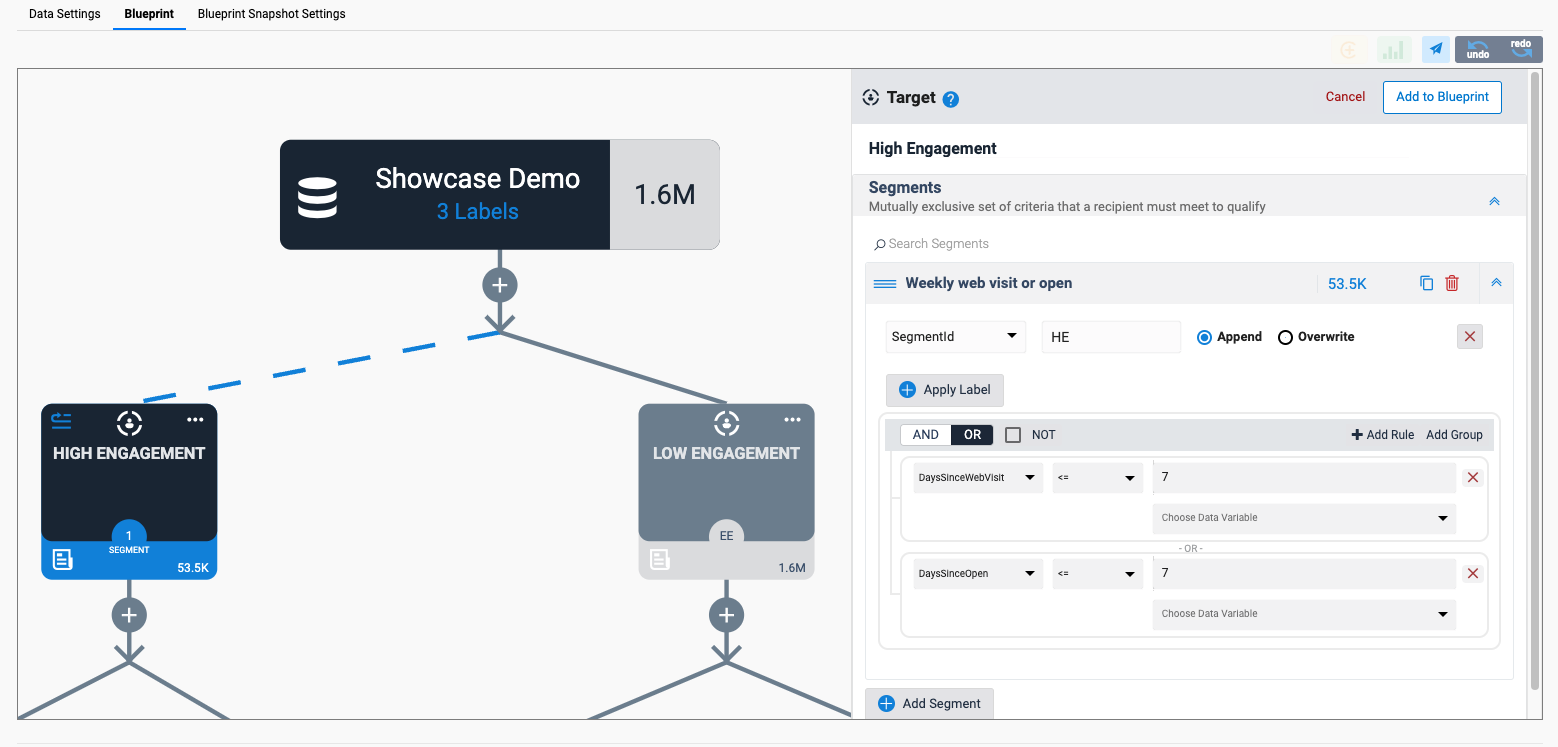Click the document icon on High Engagement card
Image resolution: width=1558 pixels, height=747 pixels.
[x=62, y=560]
